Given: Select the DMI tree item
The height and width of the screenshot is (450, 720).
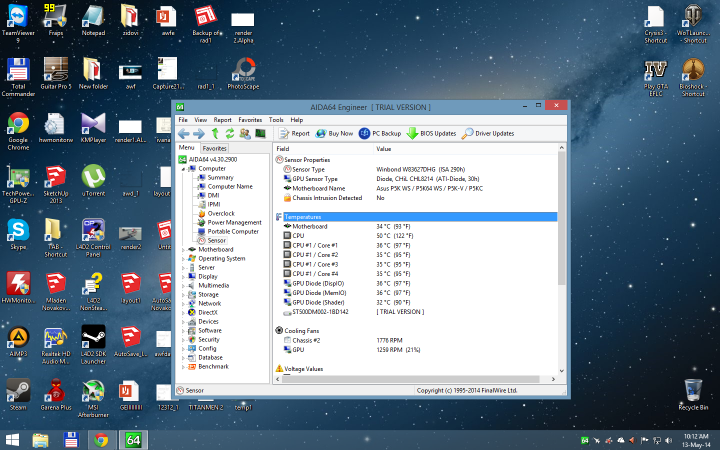Looking at the screenshot, I should click(x=214, y=196).
